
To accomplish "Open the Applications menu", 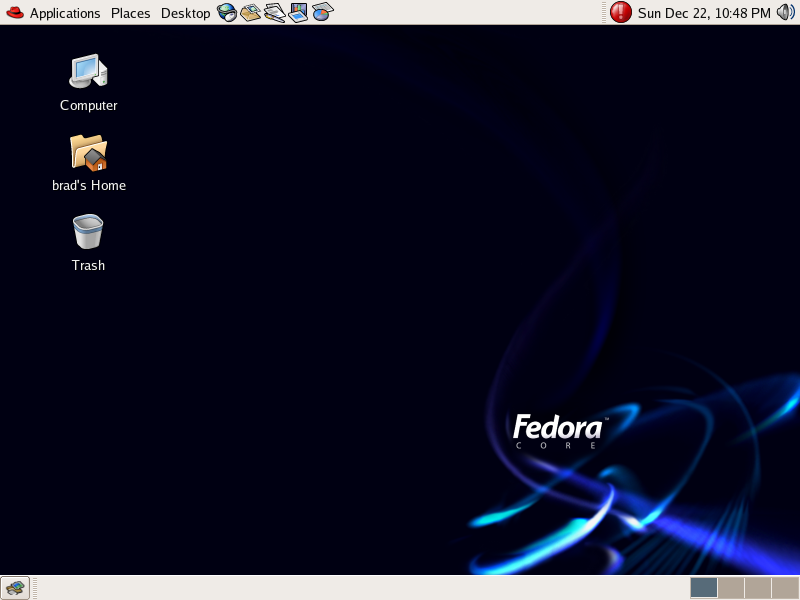I will pos(65,13).
